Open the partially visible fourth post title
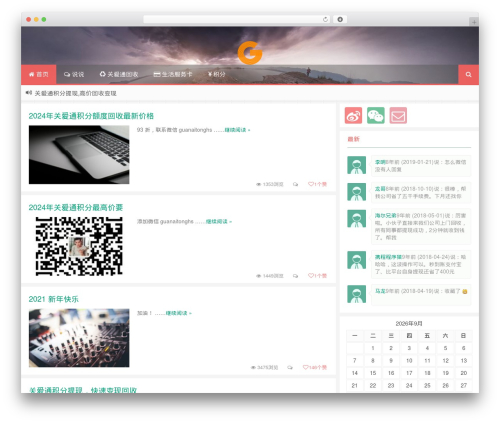The width and height of the screenshot is (500, 423). [x=83, y=389]
